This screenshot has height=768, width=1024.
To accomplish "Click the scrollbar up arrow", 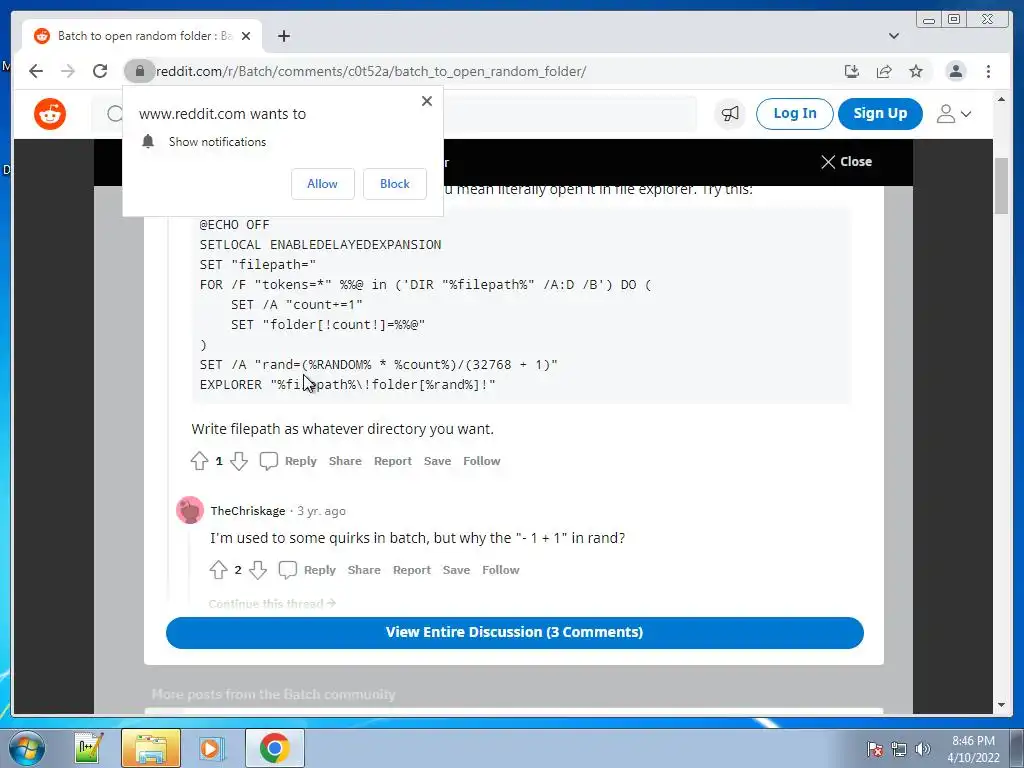I will coord(1001,100).
